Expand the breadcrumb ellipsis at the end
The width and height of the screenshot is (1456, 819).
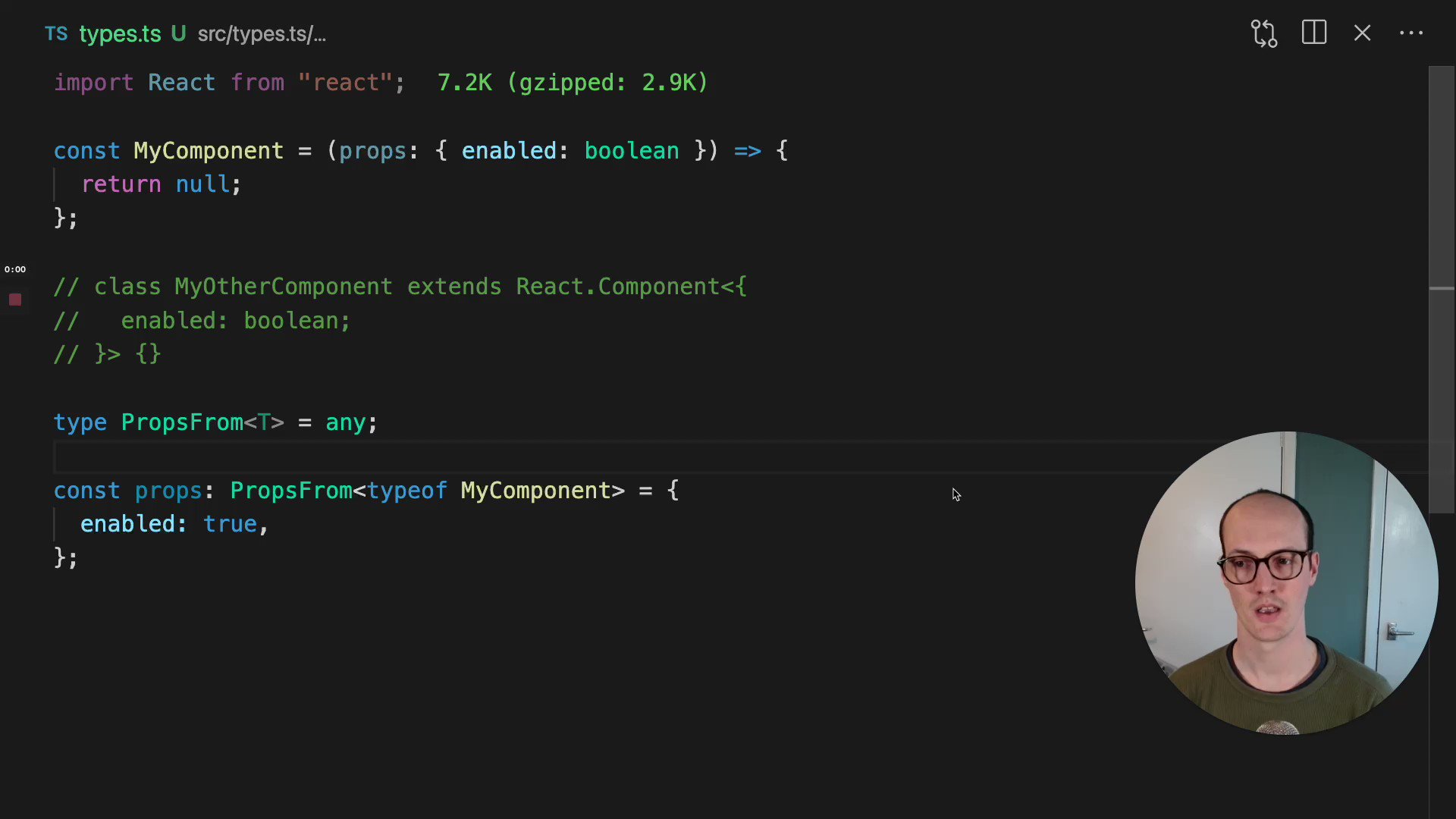tap(319, 34)
